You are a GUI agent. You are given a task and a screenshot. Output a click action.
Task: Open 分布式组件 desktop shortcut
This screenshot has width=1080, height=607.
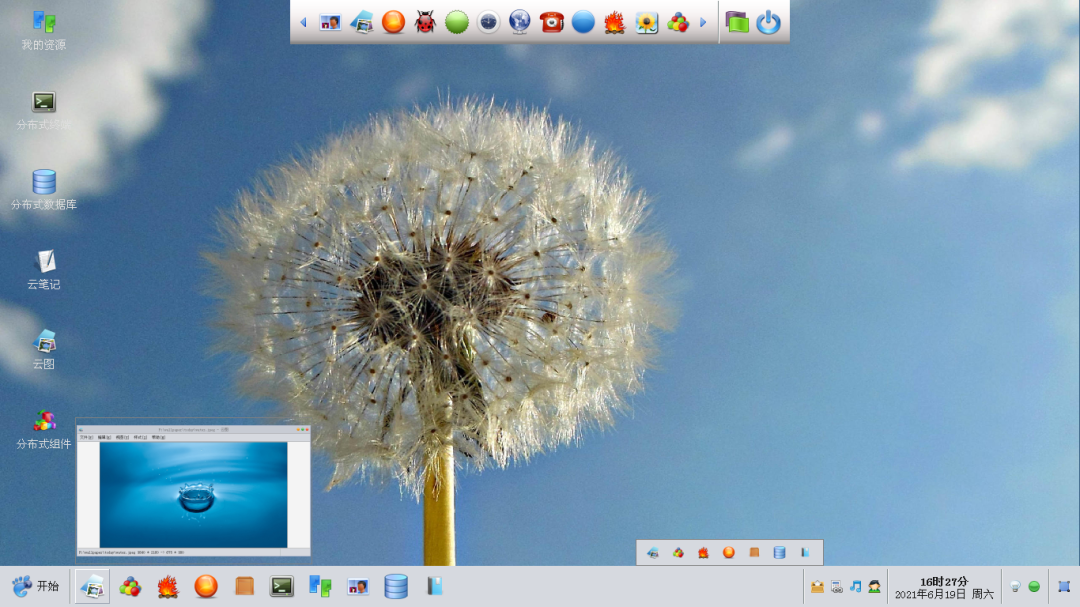[x=43, y=430]
